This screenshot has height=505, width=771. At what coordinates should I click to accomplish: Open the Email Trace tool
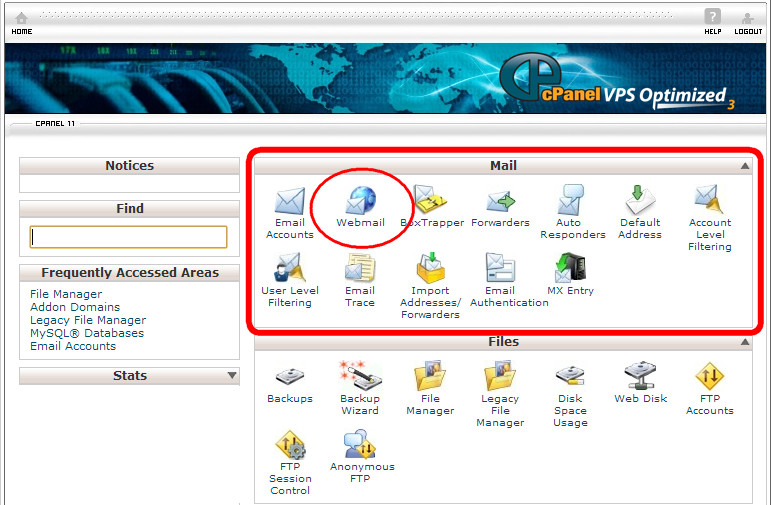(360, 267)
